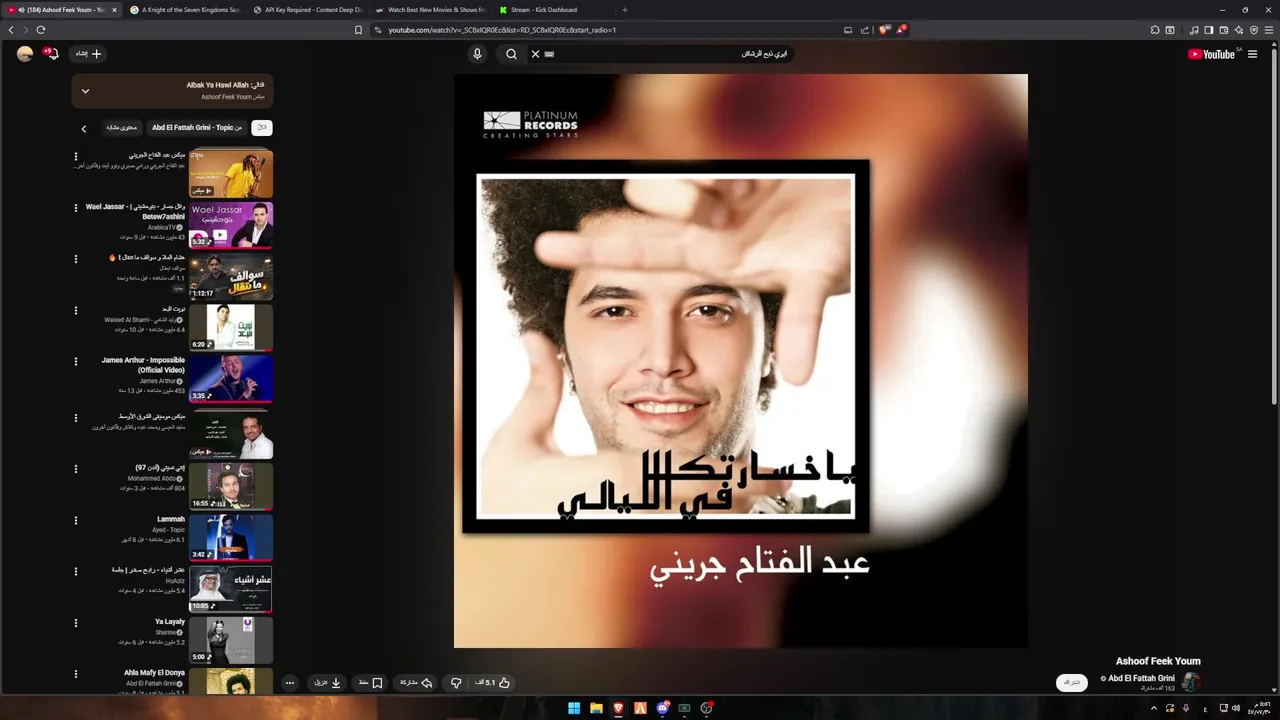Screen dimensions: 1280x720
Task: Open Brave Rewards triangle icon
Action: click(901, 30)
